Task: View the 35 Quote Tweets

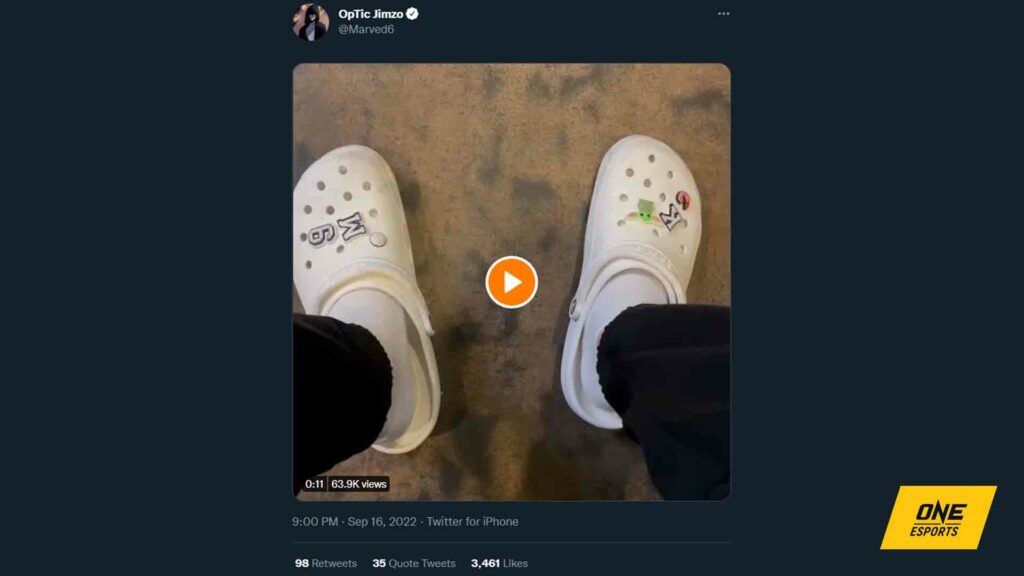Action: [x=413, y=564]
